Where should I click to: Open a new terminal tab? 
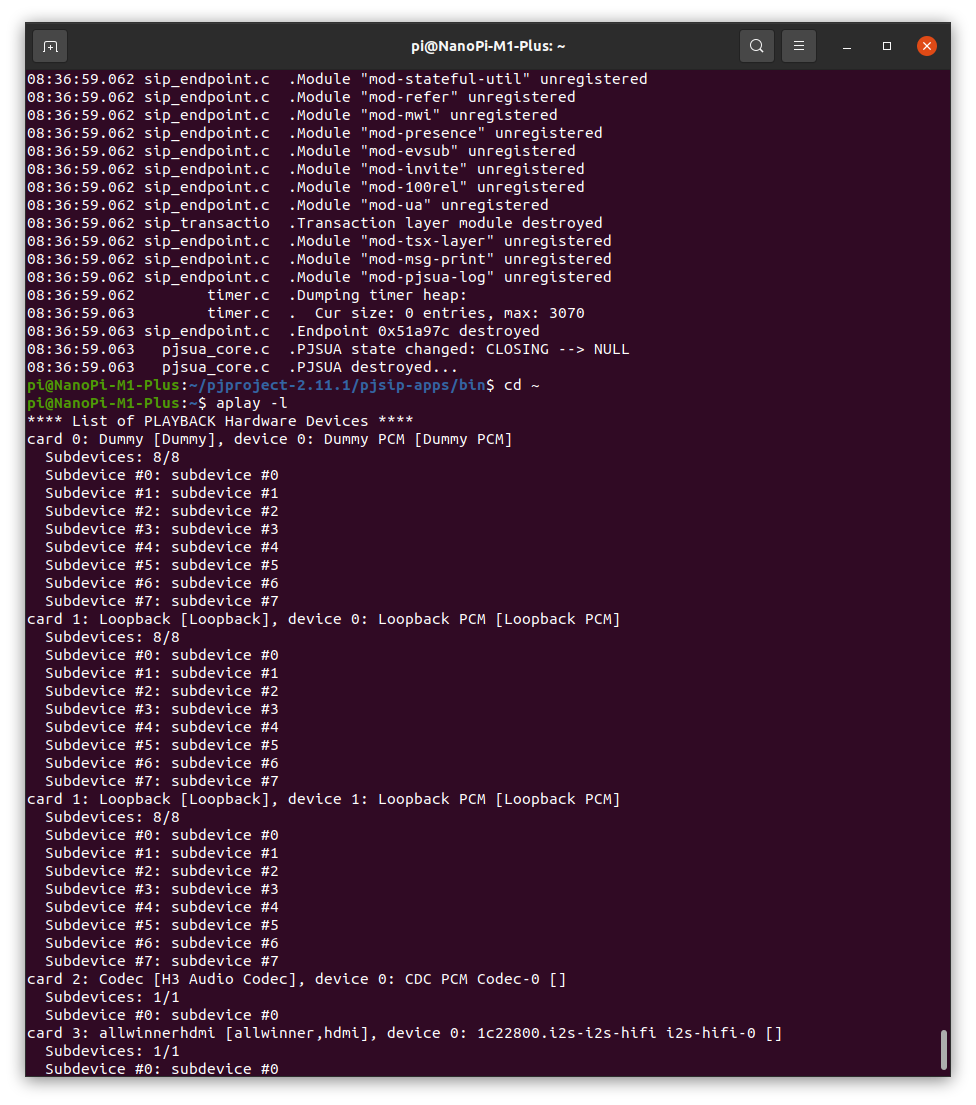[x=50, y=46]
